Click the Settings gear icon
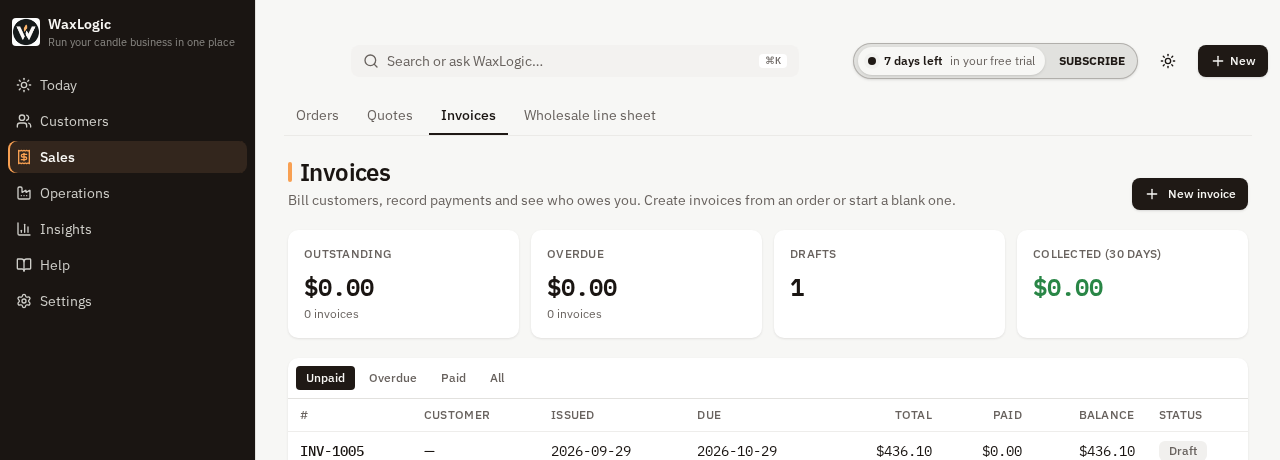This screenshot has height=460, width=1280. (x=24, y=301)
